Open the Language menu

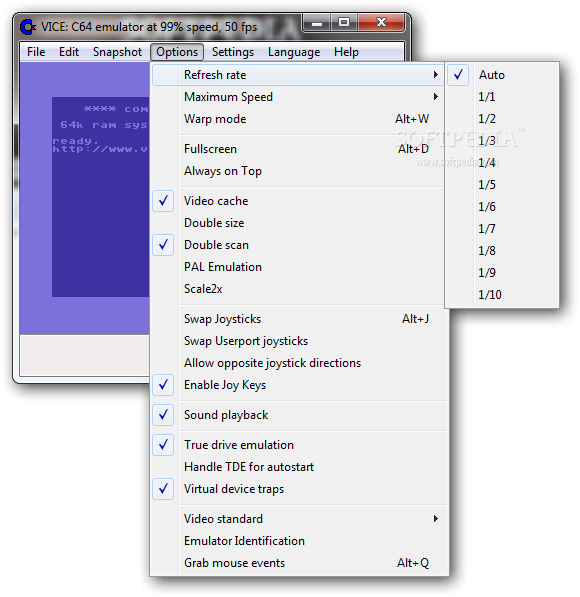(x=294, y=52)
